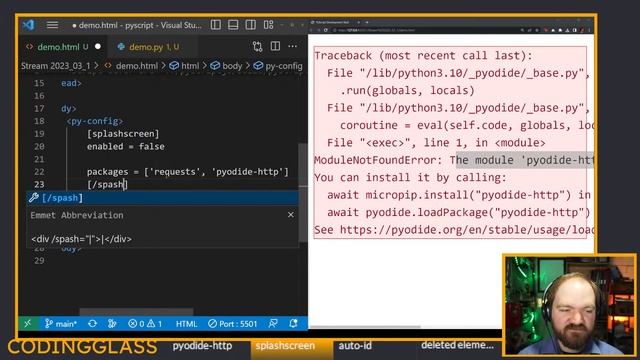Click 'Traceback (most recent call last)' line
The height and width of the screenshot is (360, 640).
tap(423, 56)
